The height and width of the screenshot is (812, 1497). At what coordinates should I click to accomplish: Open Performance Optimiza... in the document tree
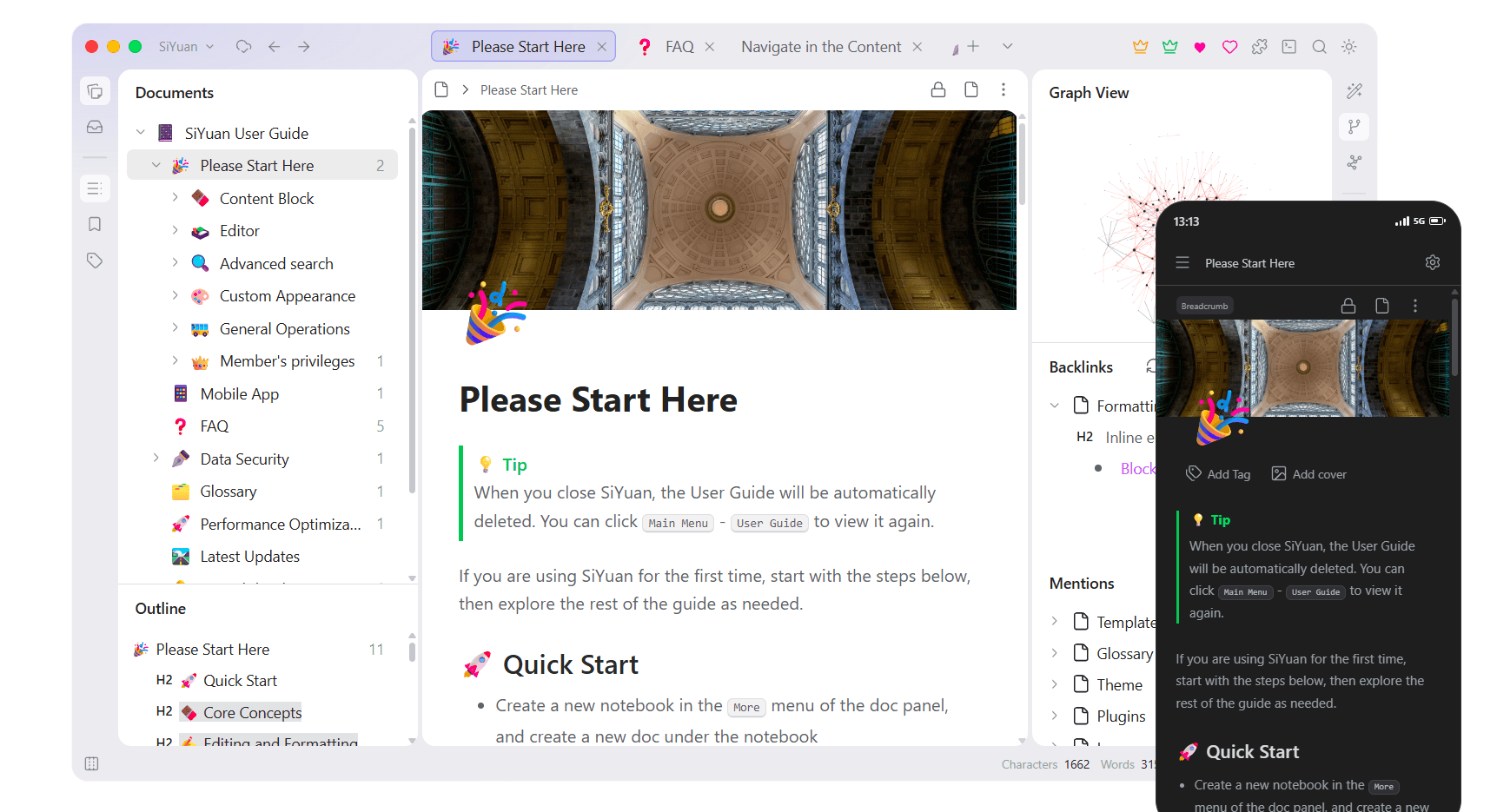(281, 524)
